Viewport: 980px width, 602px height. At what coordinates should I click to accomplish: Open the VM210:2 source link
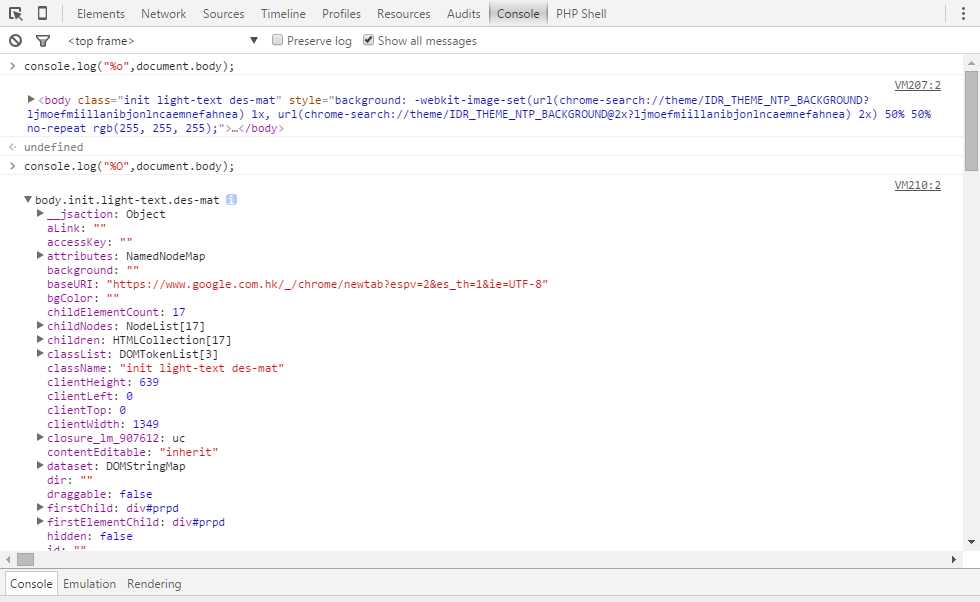point(917,185)
